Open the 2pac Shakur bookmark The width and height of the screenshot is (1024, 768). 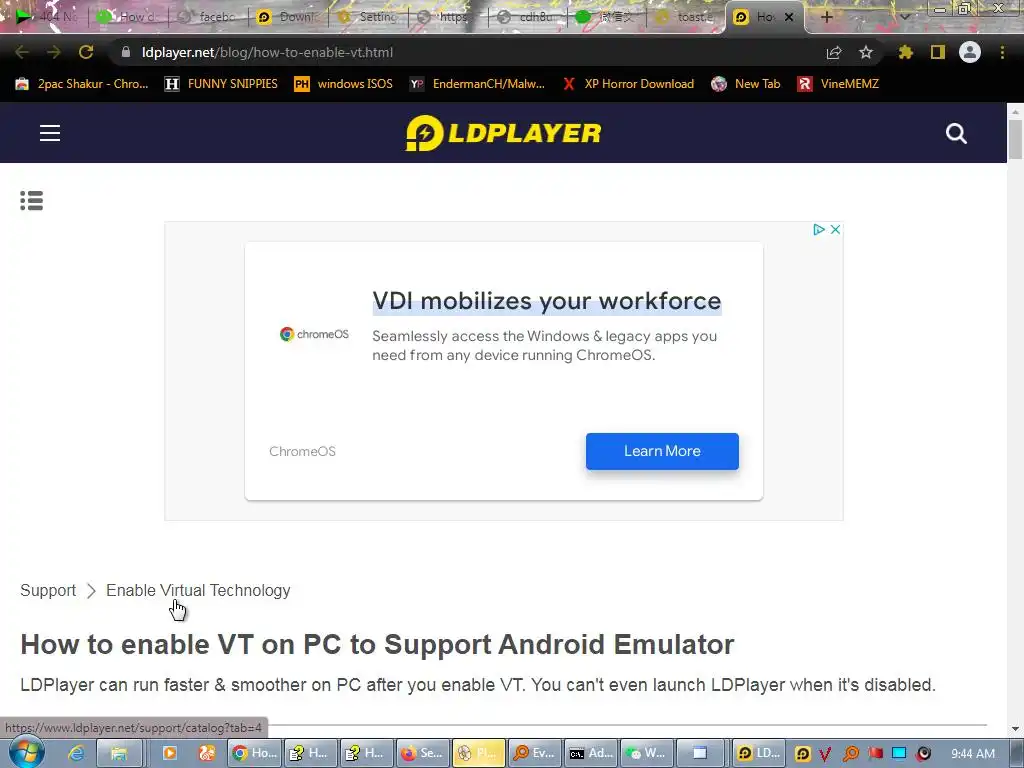point(82,84)
